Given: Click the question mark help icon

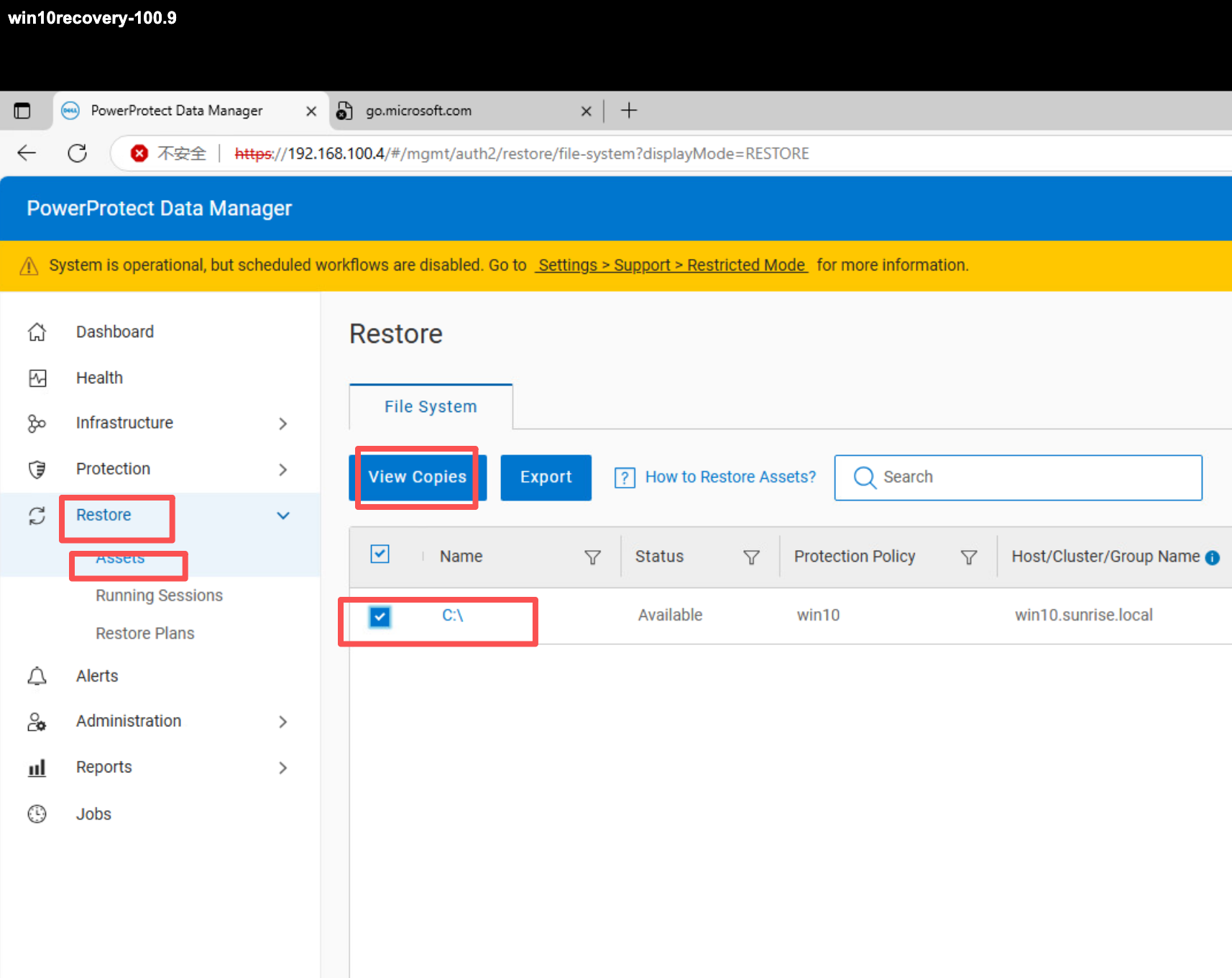Looking at the screenshot, I should click(625, 477).
